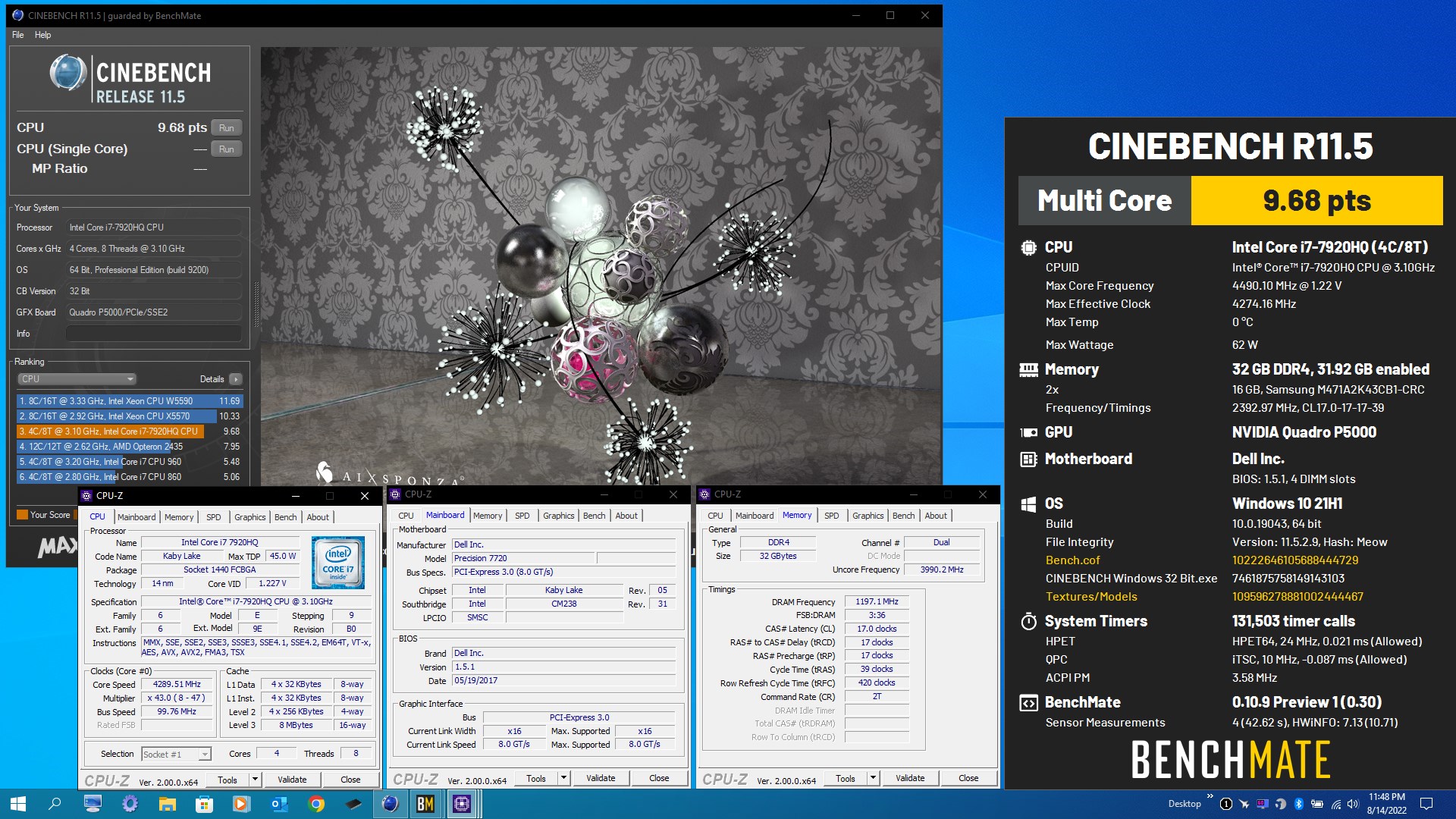Click the Desktop toolbar label on taskbar
The height and width of the screenshot is (819, 1456).
[x=1184, y=804]
